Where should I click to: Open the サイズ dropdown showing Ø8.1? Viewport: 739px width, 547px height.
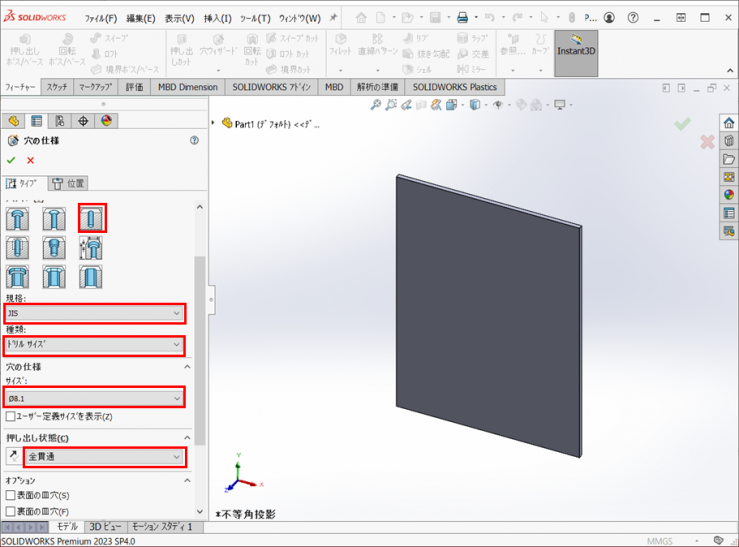click(x=94, y=398)
